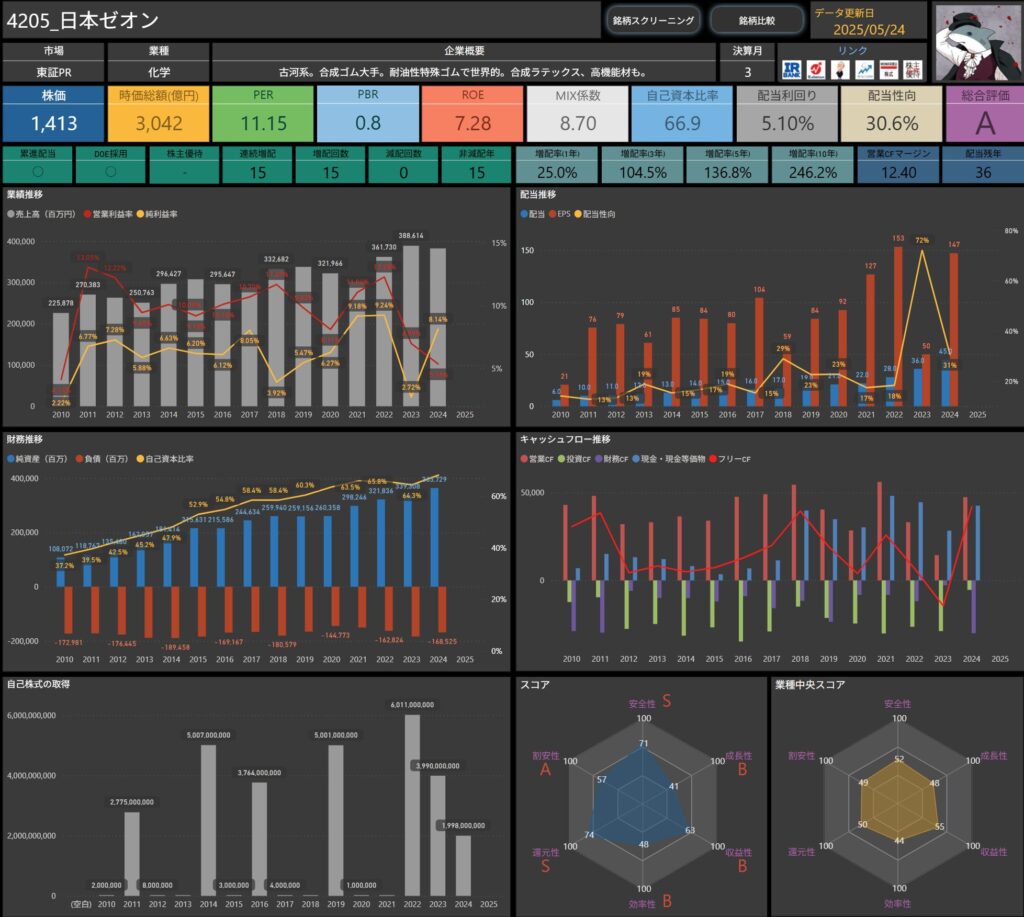Viewport: 1024px width, 917px height.
Task: Select the 配当性向 legend entry in 配当推移
Action: pos(595,214)
